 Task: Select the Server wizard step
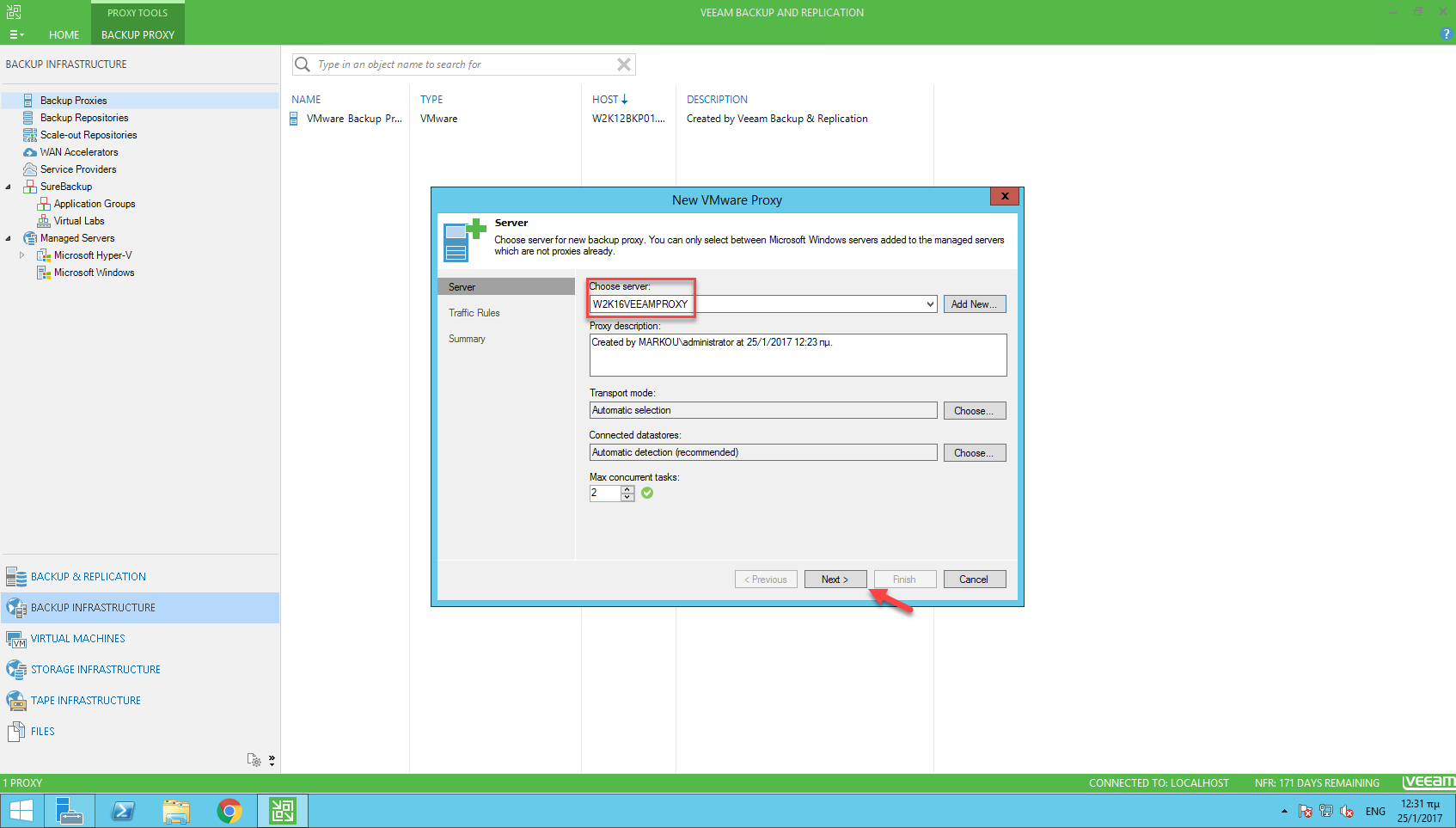506,287
